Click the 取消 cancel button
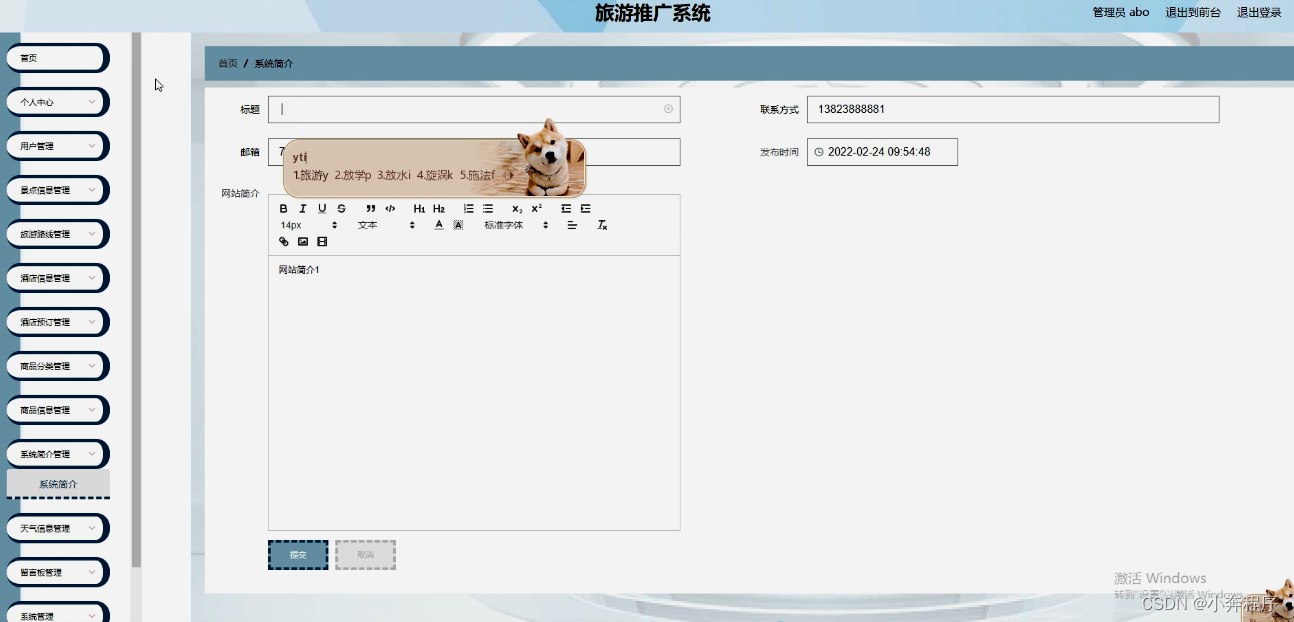The image size is (1294, 622). pyautogui.click(x=365, y=555)
